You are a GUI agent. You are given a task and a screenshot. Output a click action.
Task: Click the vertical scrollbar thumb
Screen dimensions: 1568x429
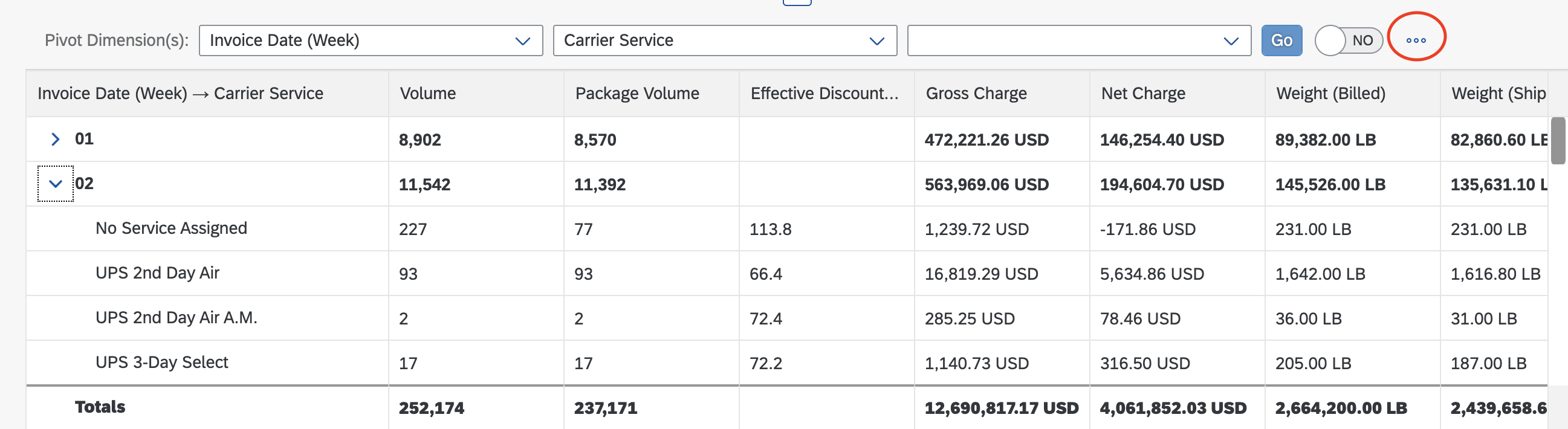[1558, 141]
